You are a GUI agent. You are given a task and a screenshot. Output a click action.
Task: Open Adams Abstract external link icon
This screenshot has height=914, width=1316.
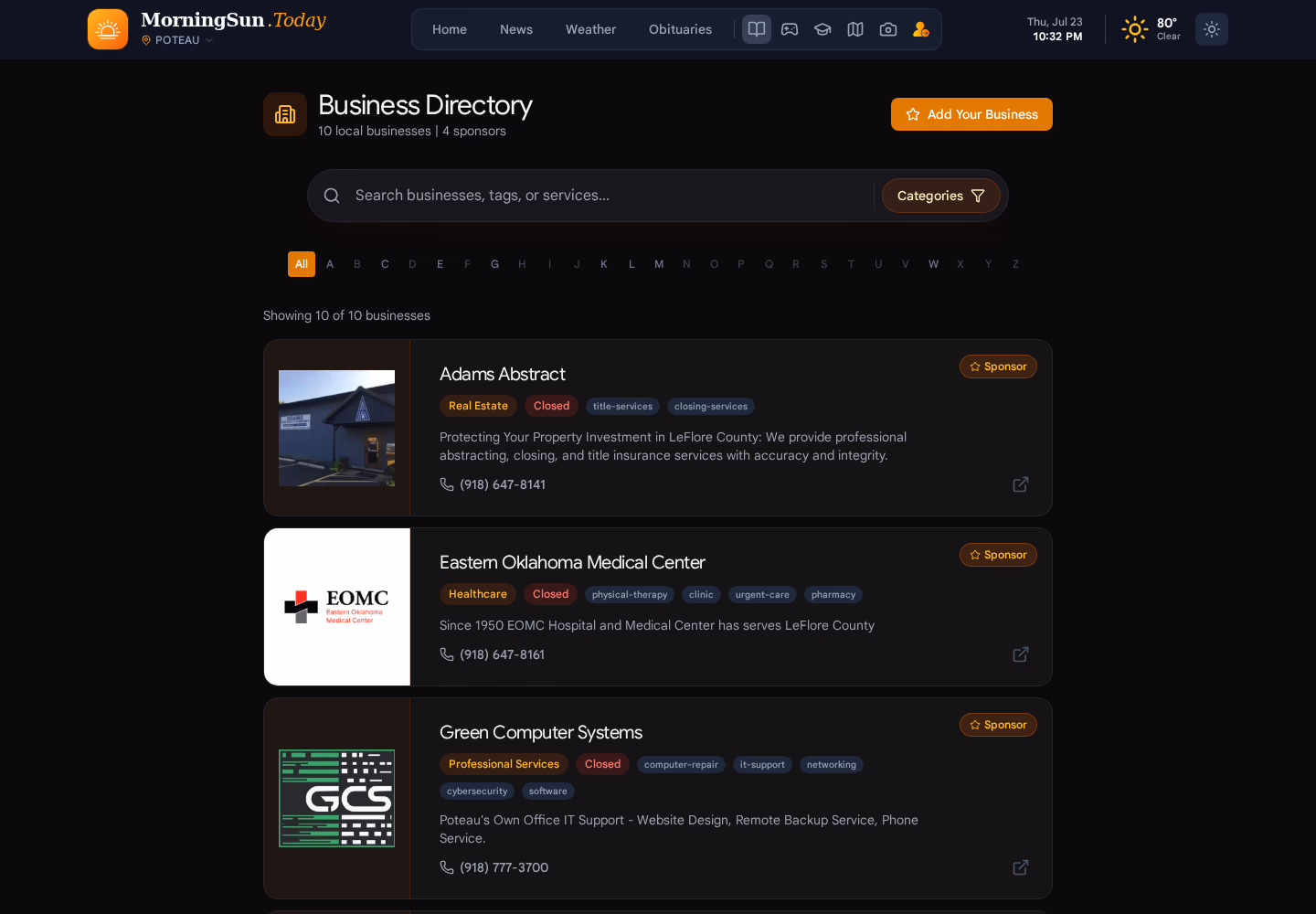click(1021, 484)
